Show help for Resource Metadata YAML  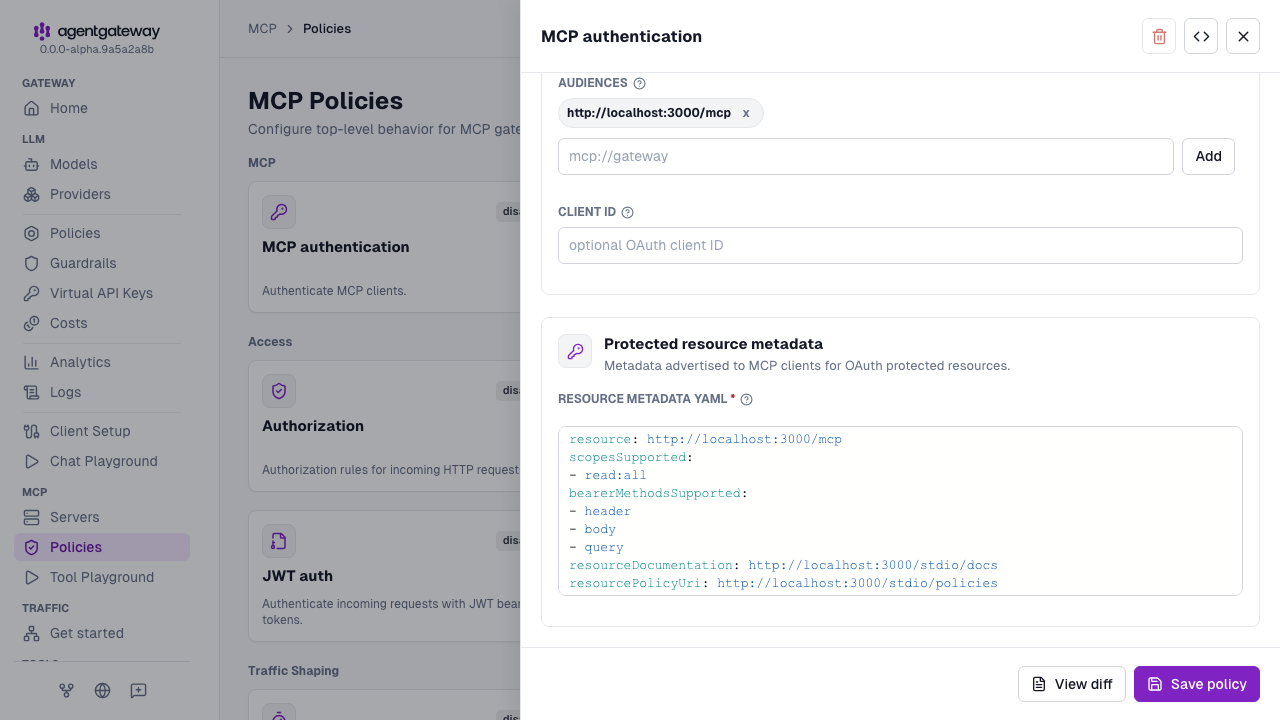click(746, 399)
